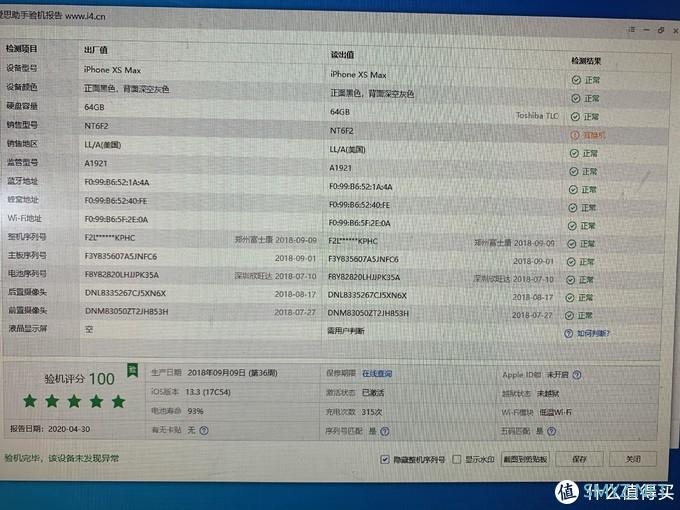Click the 电池序列号 row's 正常 check icon

(571, 280)
